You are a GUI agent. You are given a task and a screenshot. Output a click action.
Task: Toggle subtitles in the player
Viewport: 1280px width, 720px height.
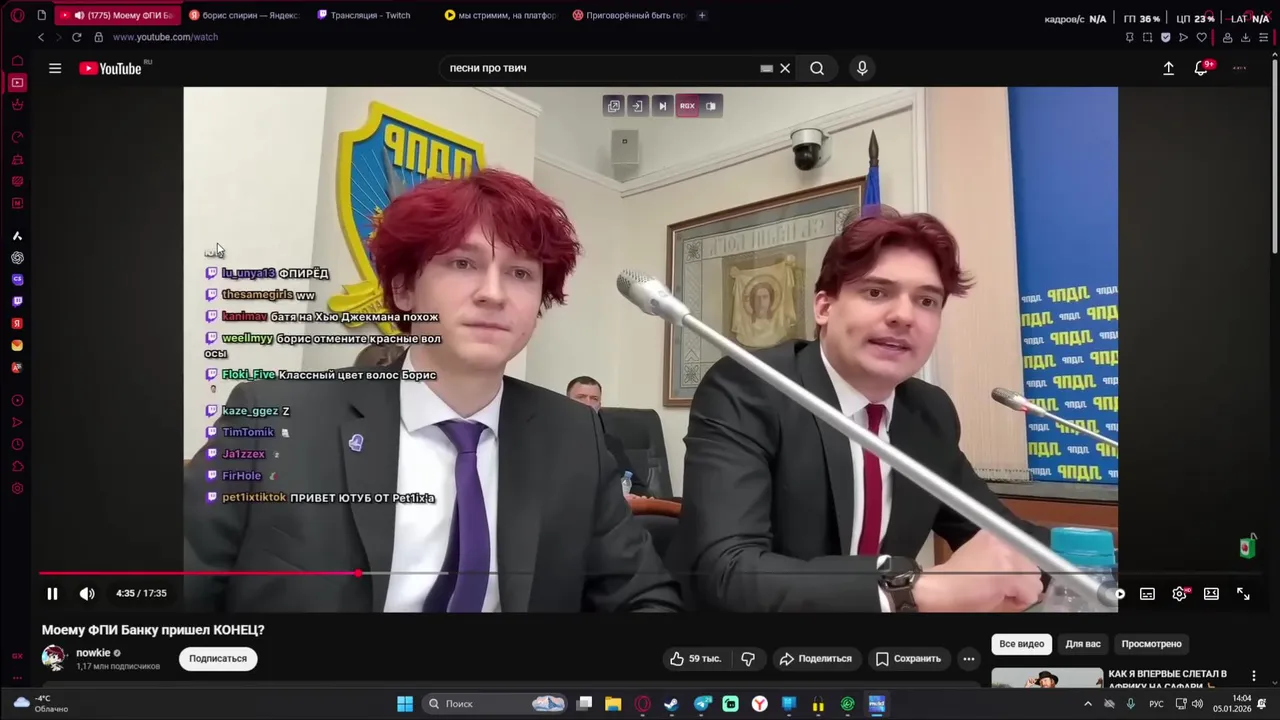(x=1147, y=593)
